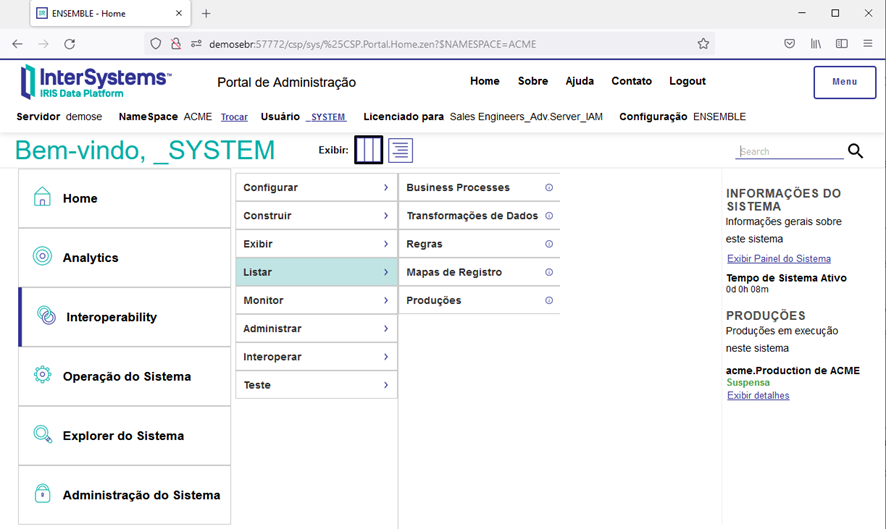The image size is (886, 529).
Task: Open a new browser tab
Action: pyautogui.click(x=206, y=14)
